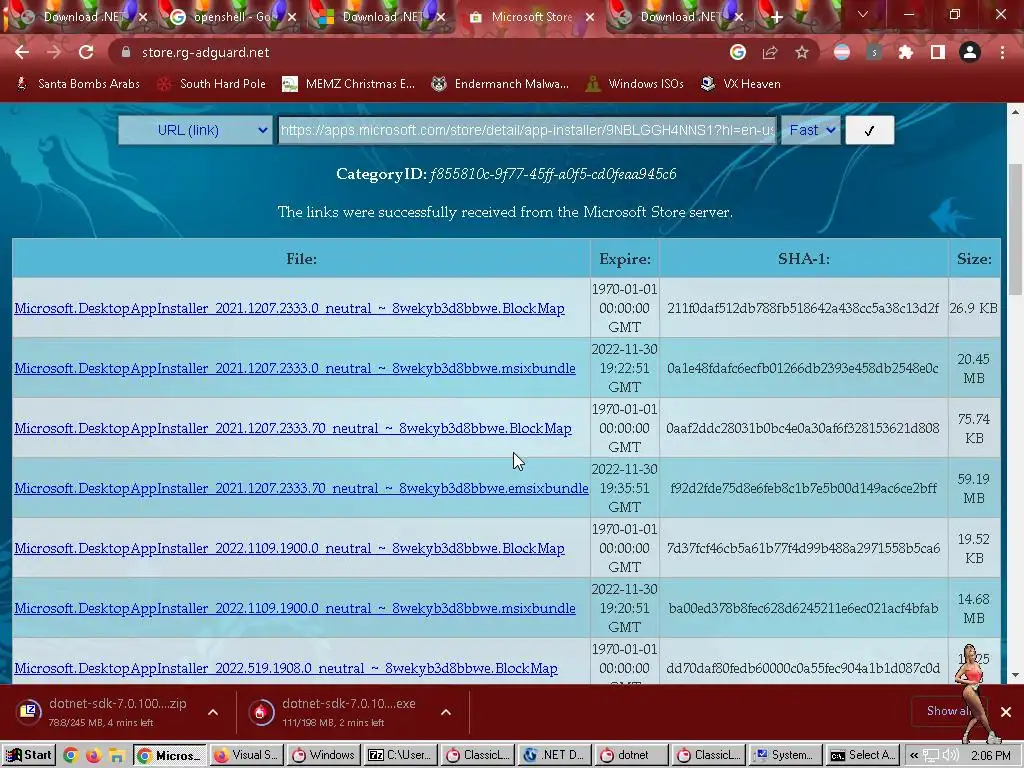
Task: Open the Fast ring dropdown
Action: tap(810, 130)
